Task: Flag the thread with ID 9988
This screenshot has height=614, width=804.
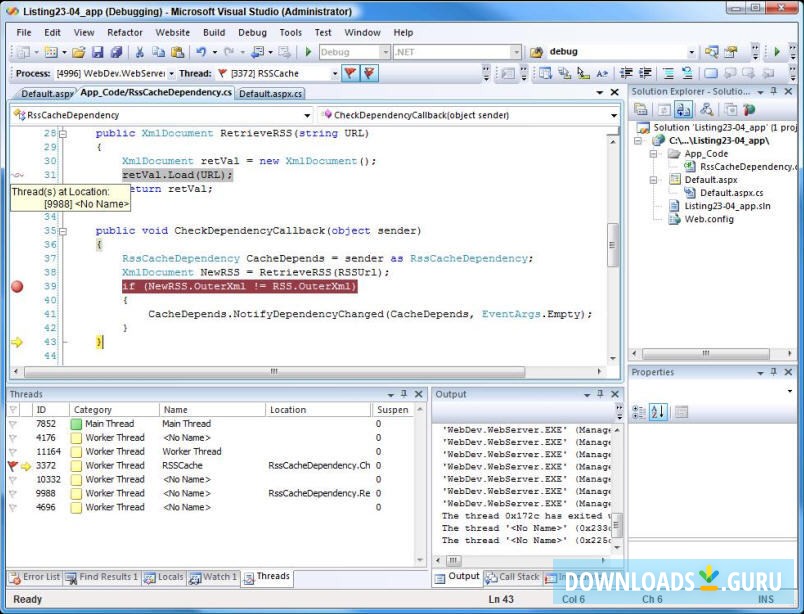Action: pos(13,493)
